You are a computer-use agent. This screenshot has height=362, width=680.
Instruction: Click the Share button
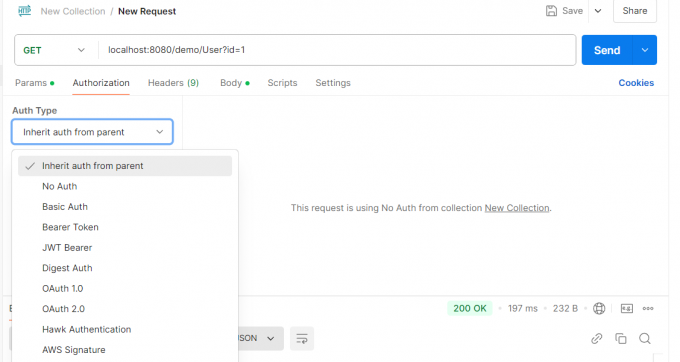coord(635,11)
